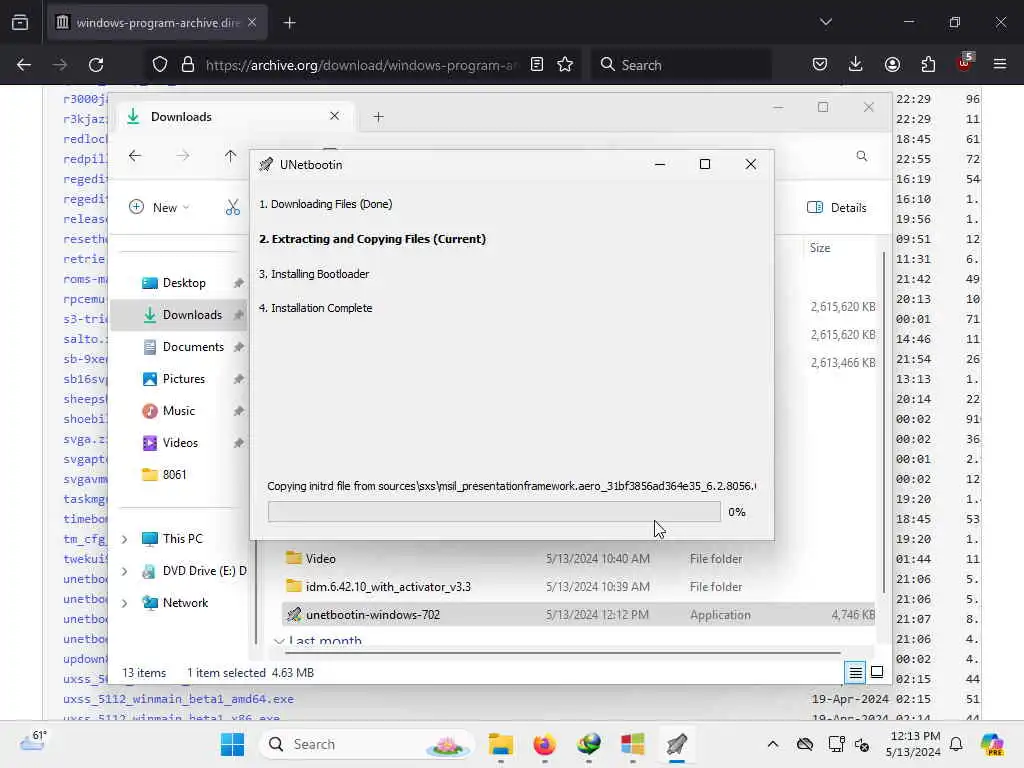This screenshot has height=768, width=1024.
Task: Open notification bell in taskbar
Action: 956,744
